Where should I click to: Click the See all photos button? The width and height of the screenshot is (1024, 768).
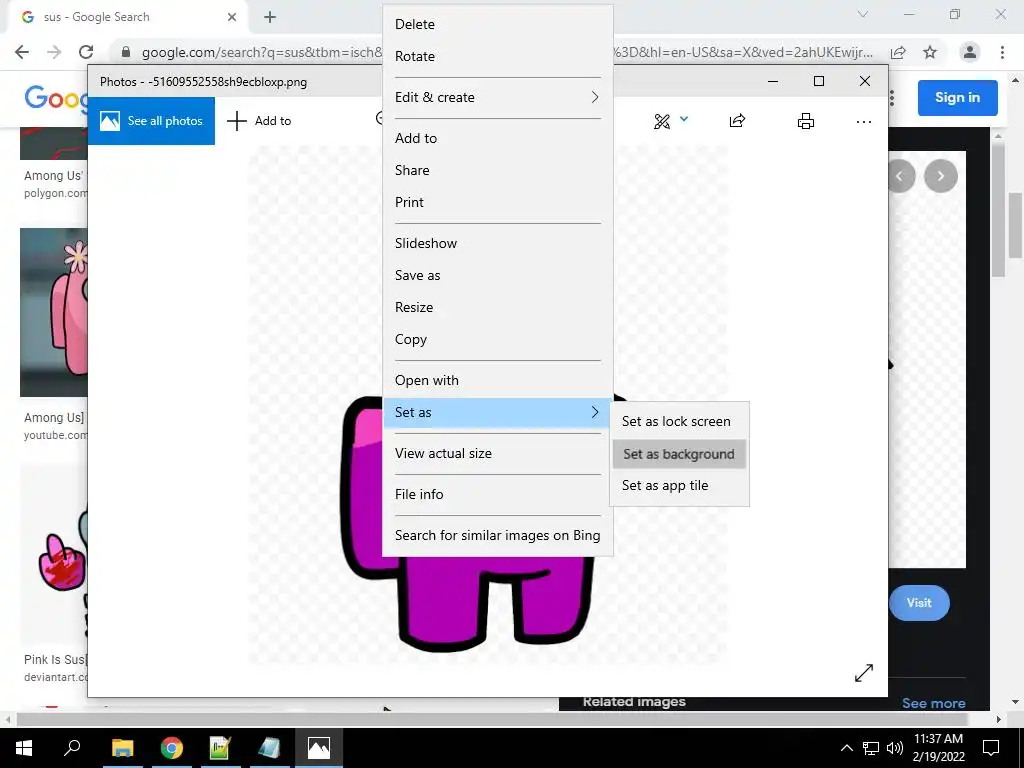tap(151, 121)
